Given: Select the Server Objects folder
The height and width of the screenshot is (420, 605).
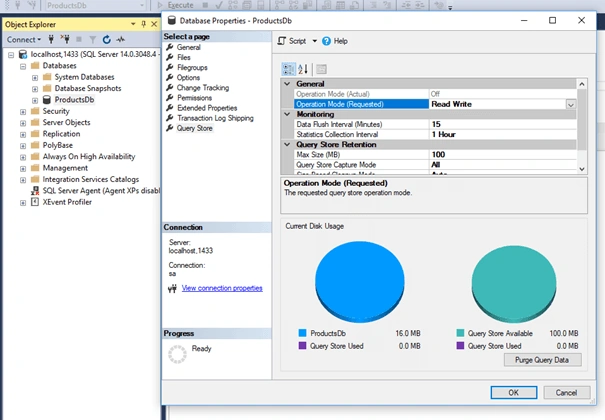Looking at the screenshot, I should 66,122.
